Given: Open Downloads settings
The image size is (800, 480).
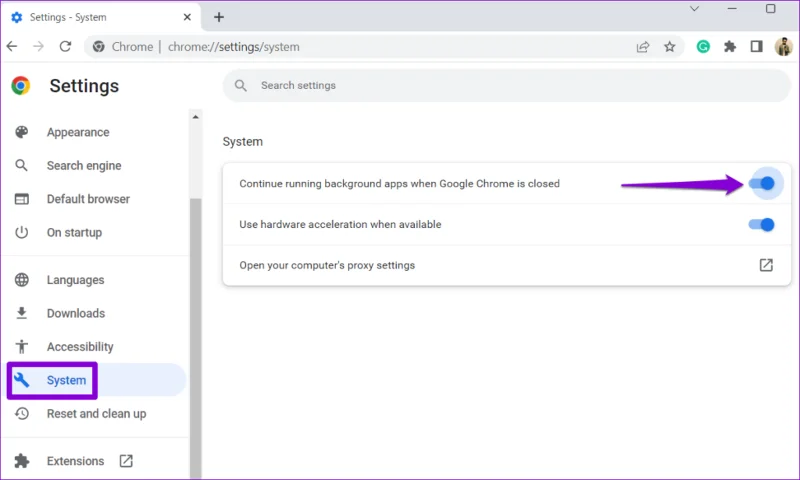Looking at the screenshot, I should pos(76,313).
